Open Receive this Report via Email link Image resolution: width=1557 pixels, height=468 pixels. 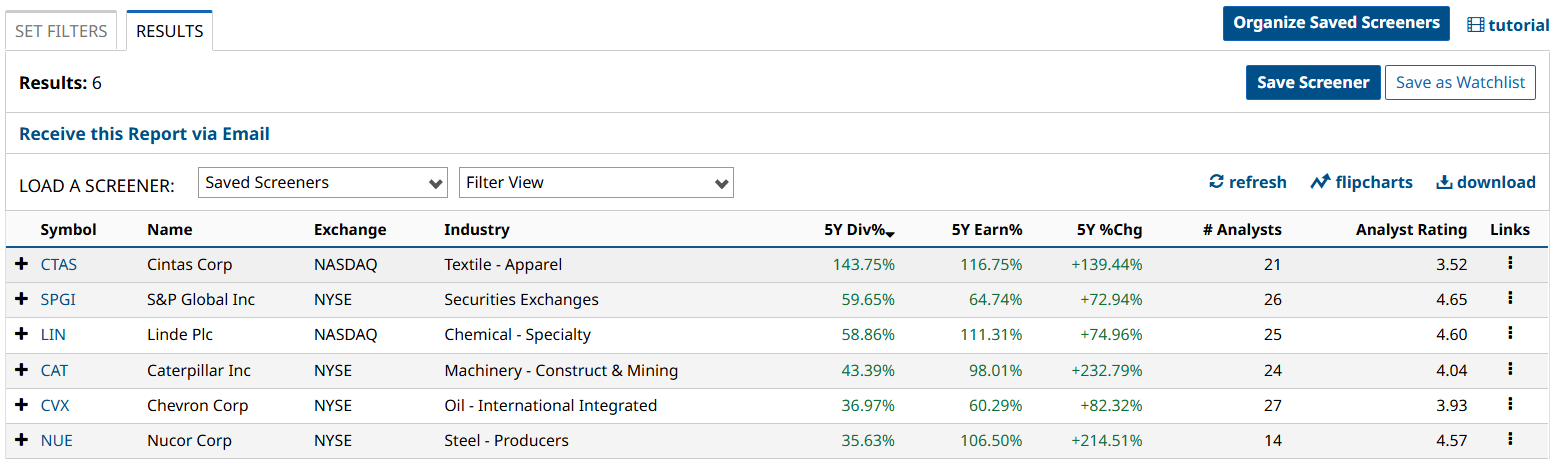[144, 134]
